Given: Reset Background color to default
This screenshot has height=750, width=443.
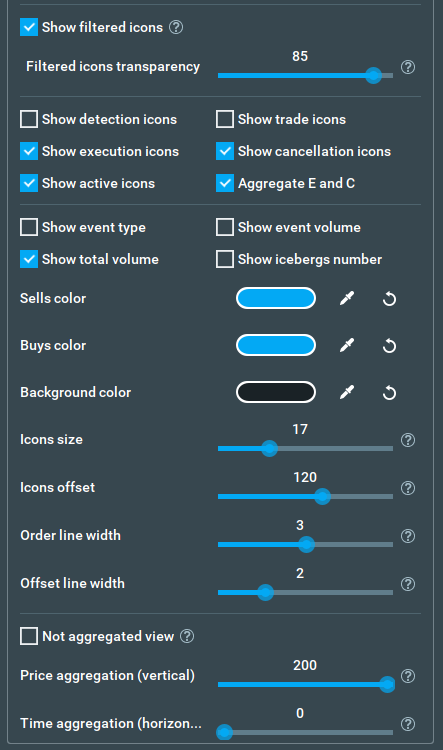Looking at the screenshot, I should click(x=389, y=393).
